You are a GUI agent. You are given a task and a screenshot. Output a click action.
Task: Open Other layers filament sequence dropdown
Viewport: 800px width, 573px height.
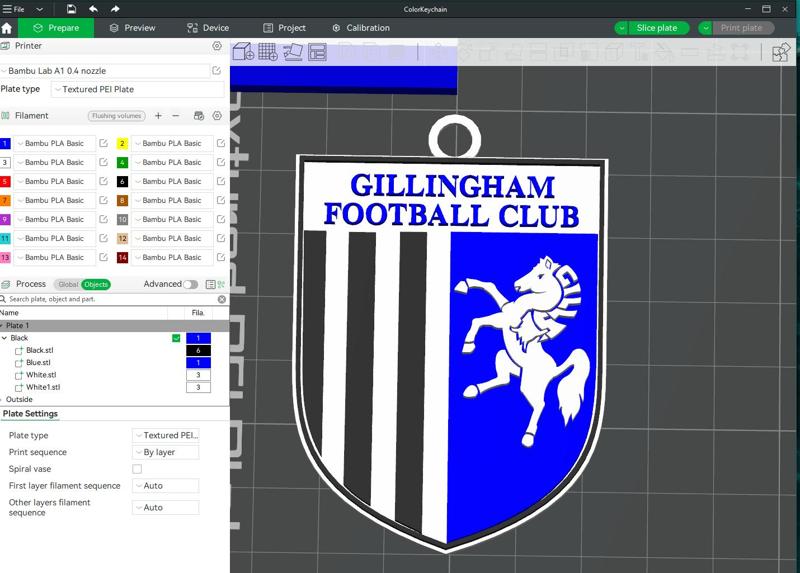click(165, 508)
